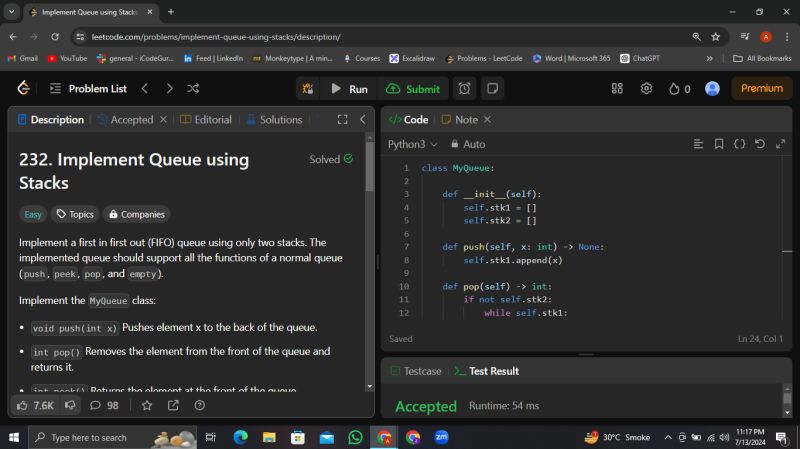Collapse the description panel chevron
Viewport: 800px width, 449px height.
tap(363, 119)
